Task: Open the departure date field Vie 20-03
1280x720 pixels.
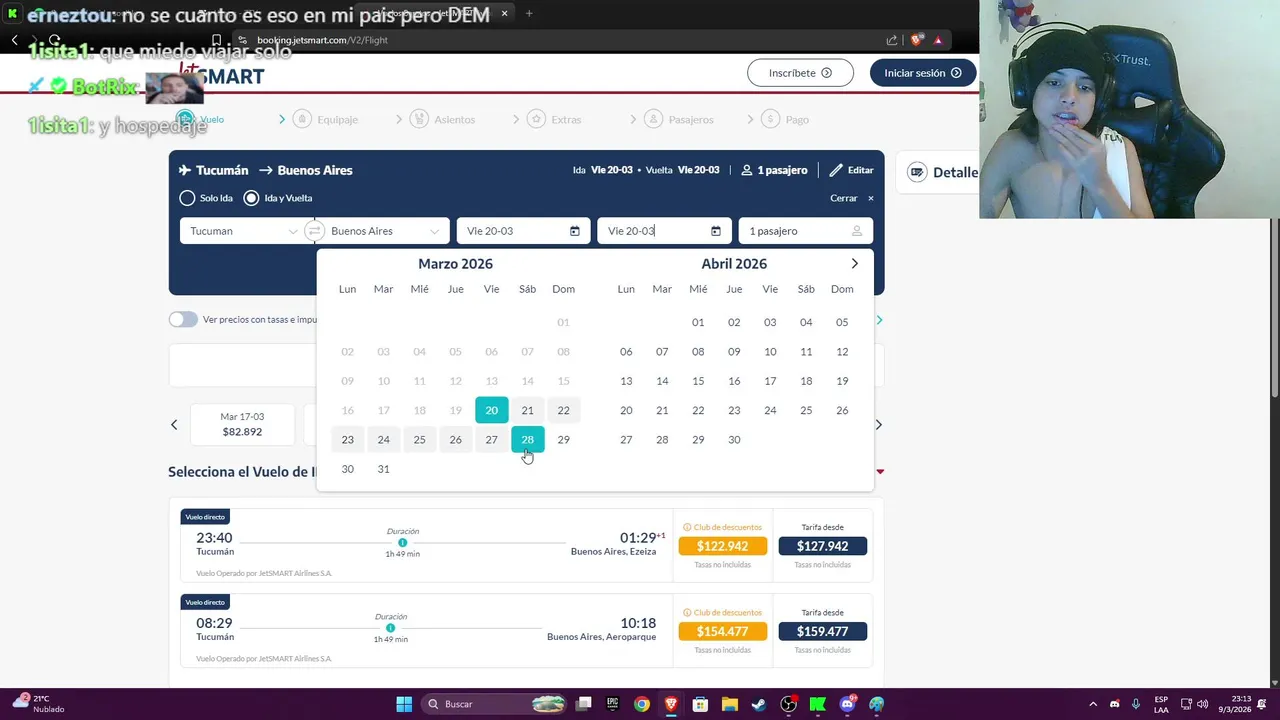Action: [x=522, y=231]
